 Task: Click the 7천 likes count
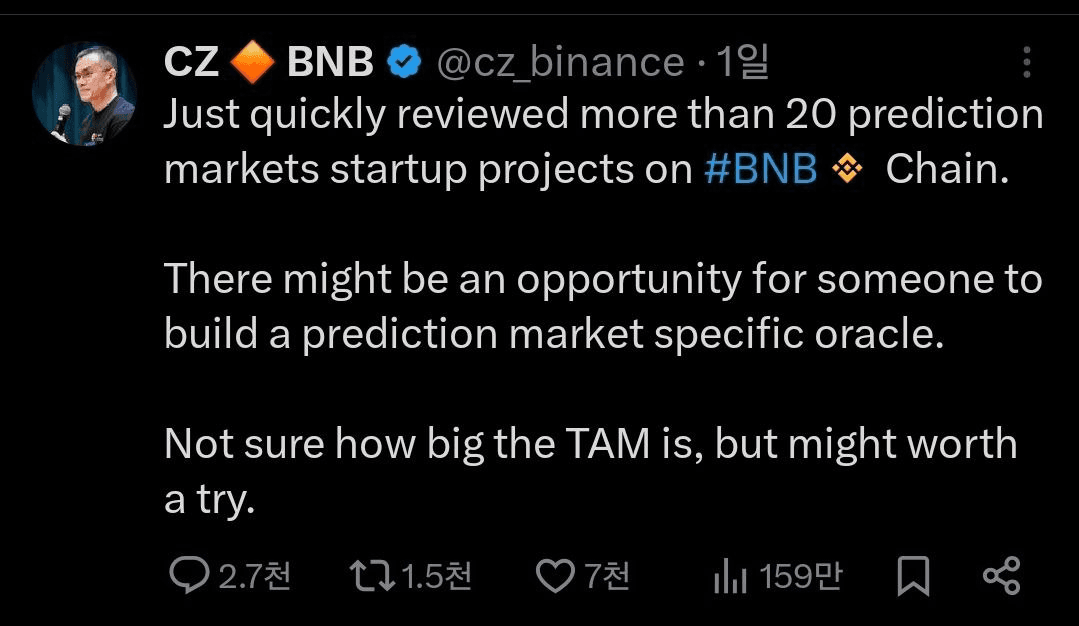click(606, 575)
